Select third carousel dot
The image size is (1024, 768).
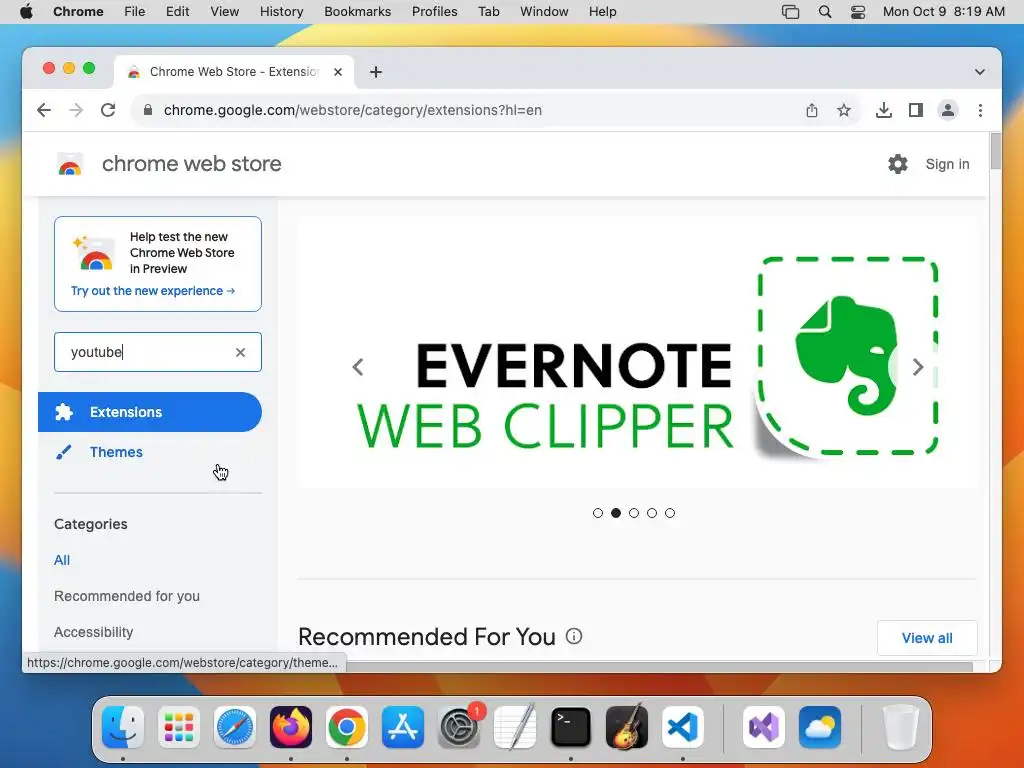[633, 513]
